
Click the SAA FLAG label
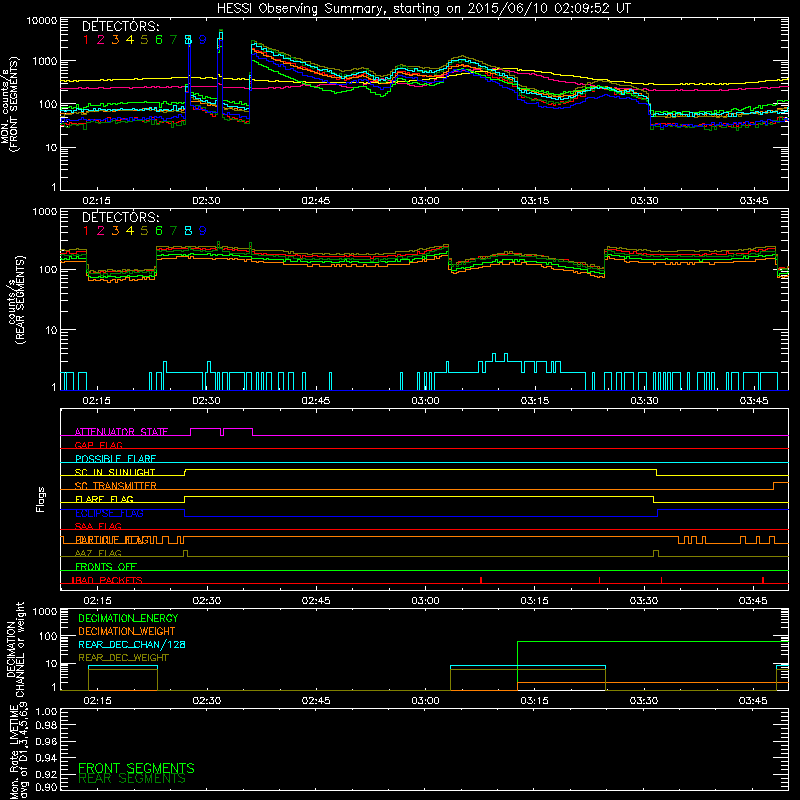pos(98,526)
